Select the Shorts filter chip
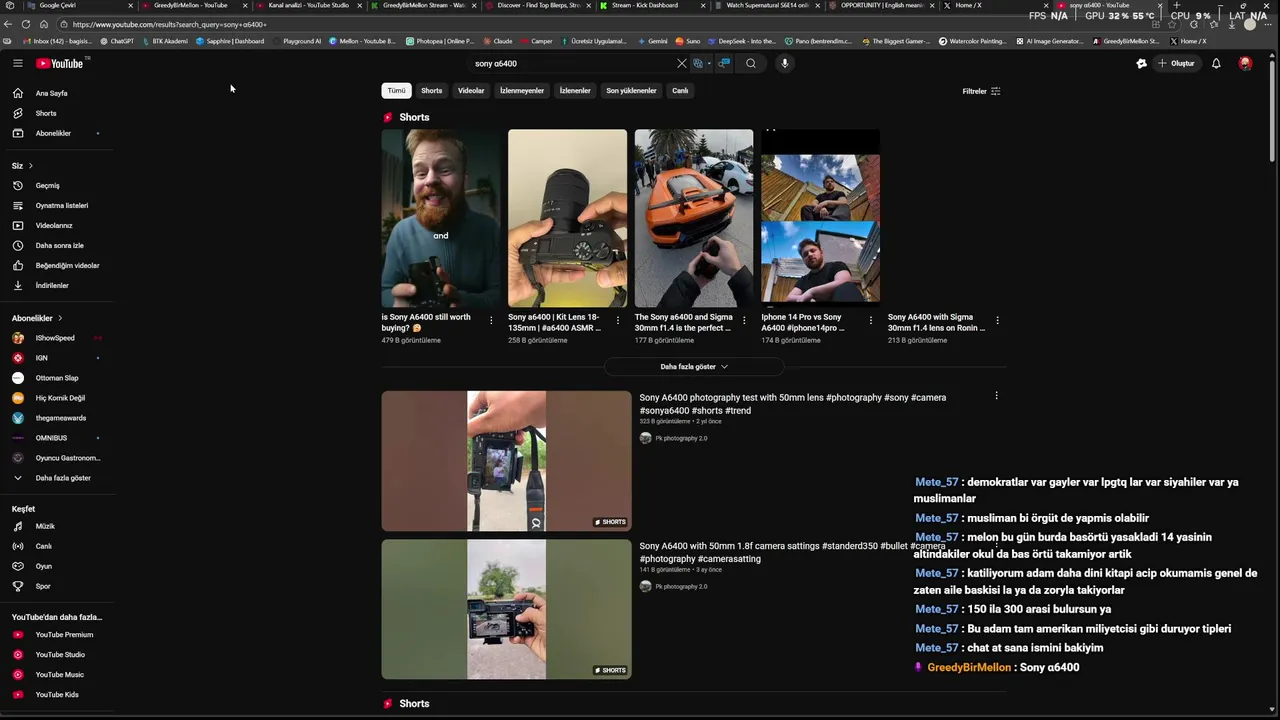 pos(432,91)
